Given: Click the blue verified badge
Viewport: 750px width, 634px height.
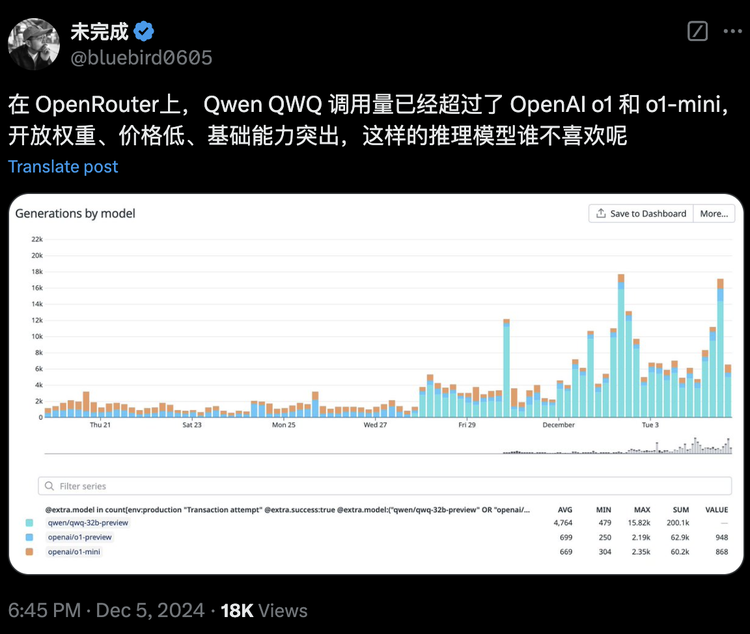Looking at the screenshot, I should pos(143,32).
